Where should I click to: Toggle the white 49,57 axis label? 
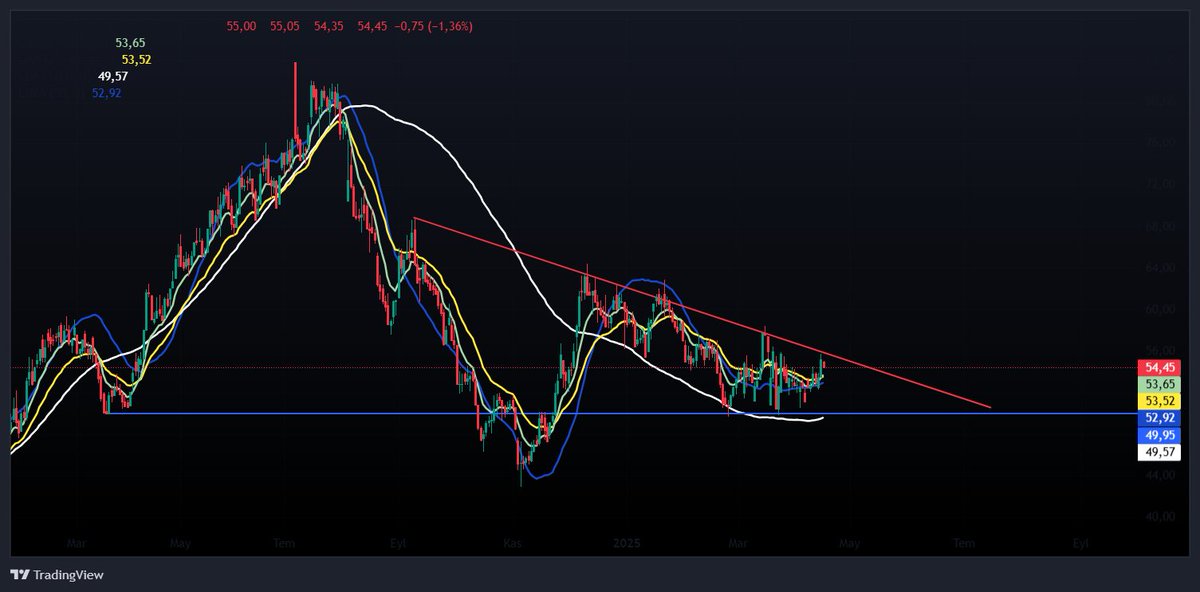pos(1157,451)
